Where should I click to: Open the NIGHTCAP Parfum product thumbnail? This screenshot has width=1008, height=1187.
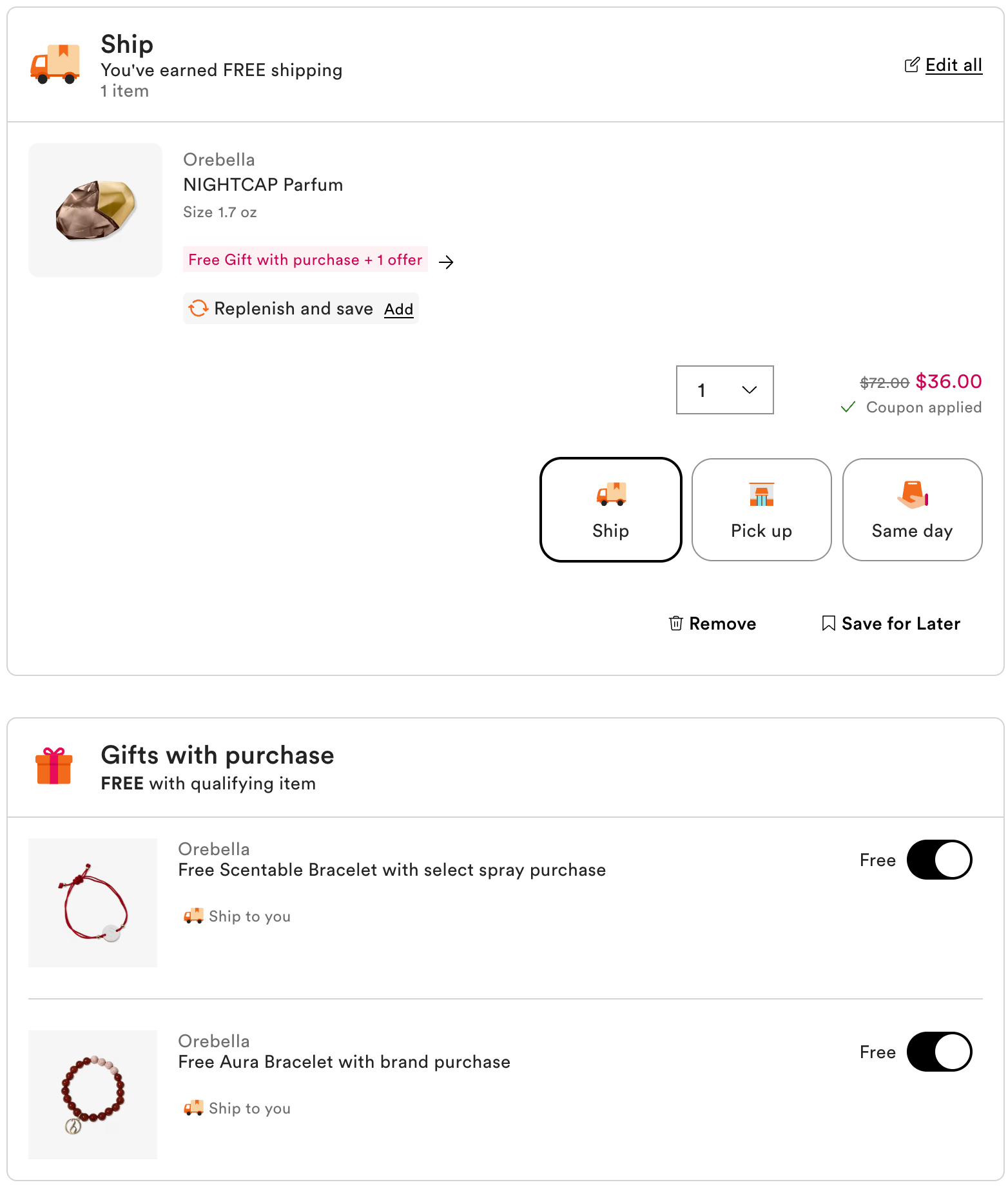[x=95, y=210]
